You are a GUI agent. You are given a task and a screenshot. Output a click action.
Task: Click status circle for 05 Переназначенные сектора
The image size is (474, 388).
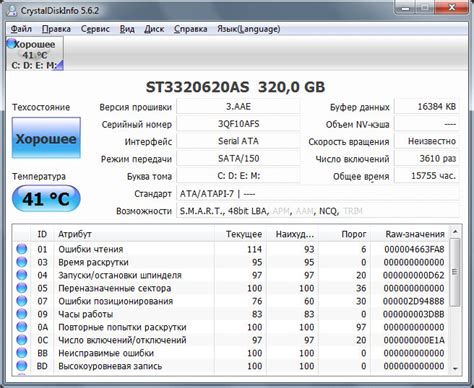tap(22, 288)
